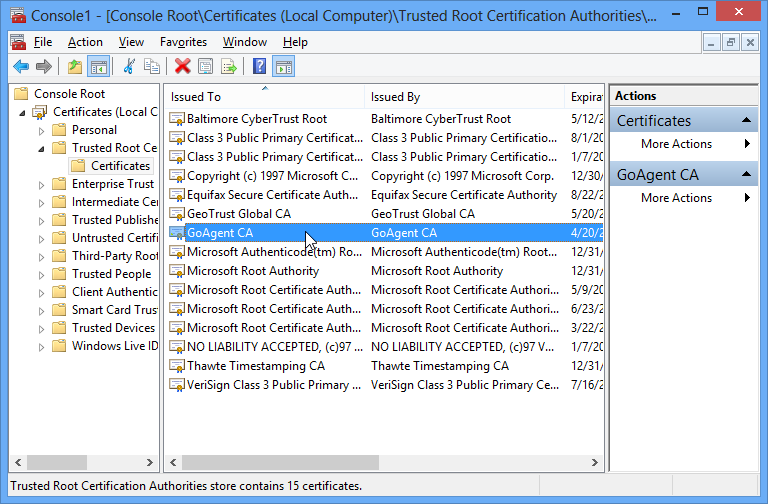Click the blue Help question mark icon
Image resolution: width=768 pixels, height=504 pixels.
click(259, 66)
